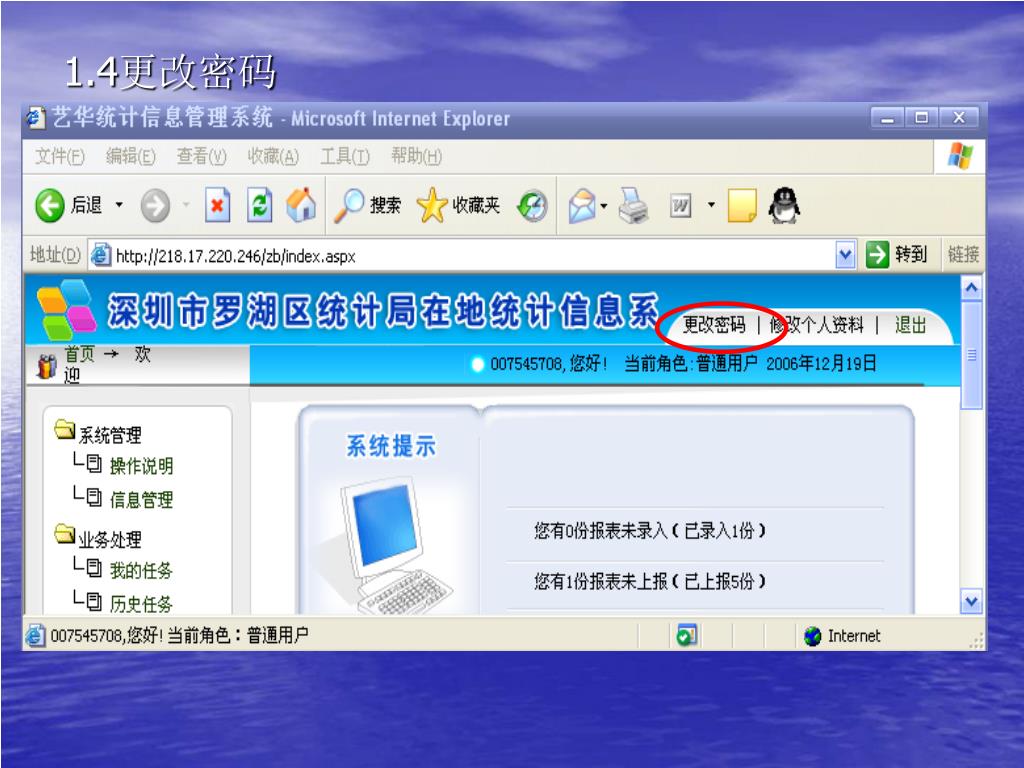Click the Mail envelope icon
The image size is (1024, 768).
pyautogui.click(x=583, y=206)
